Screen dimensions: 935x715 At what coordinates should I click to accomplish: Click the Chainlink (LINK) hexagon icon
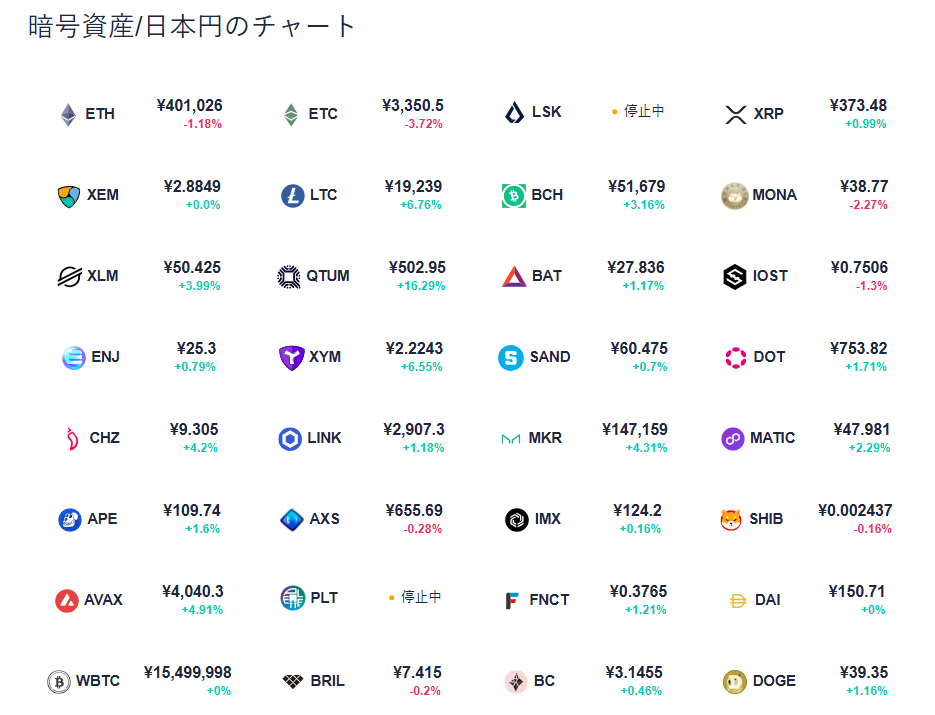coord(290,438)
